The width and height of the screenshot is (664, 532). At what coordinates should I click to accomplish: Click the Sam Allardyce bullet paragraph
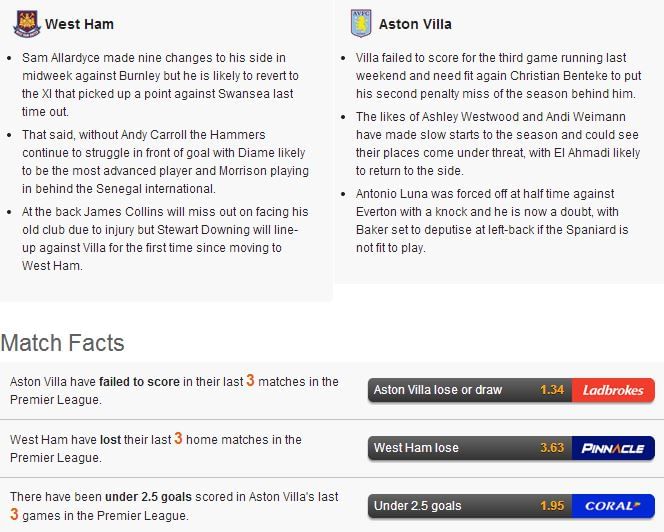click(x=160, y=85)
